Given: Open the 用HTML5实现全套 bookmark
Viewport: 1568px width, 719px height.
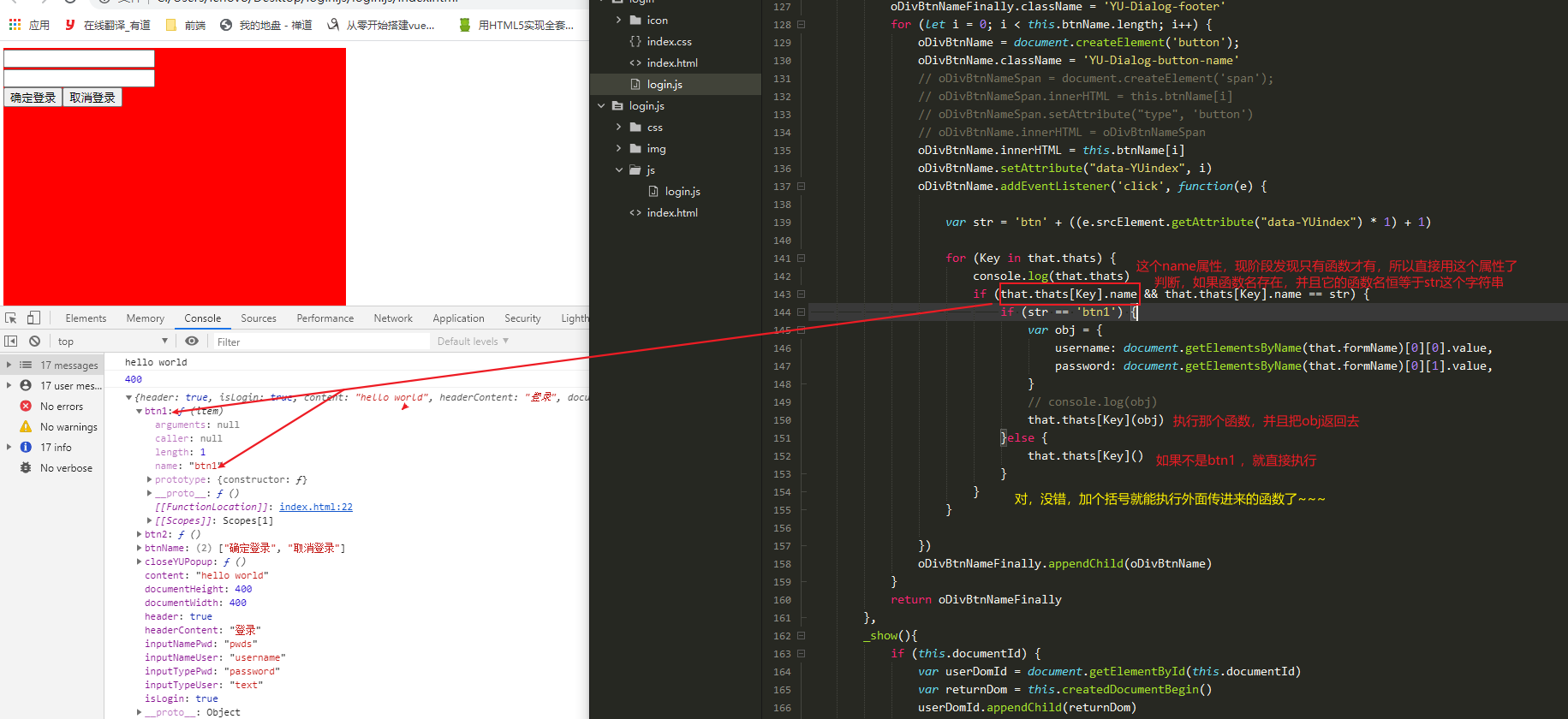Looking at the screenshot, I should 516,25.
